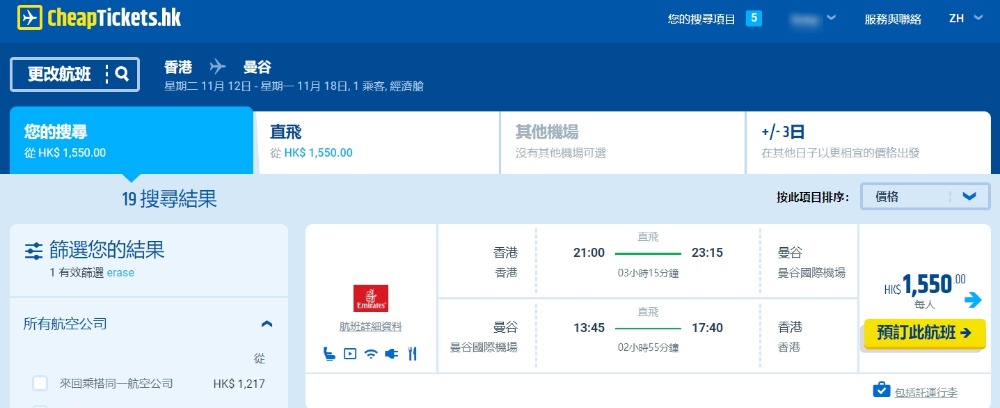Click the seat amenity icon
Screen dimensions: 1000x408
[x=329, y=353]
